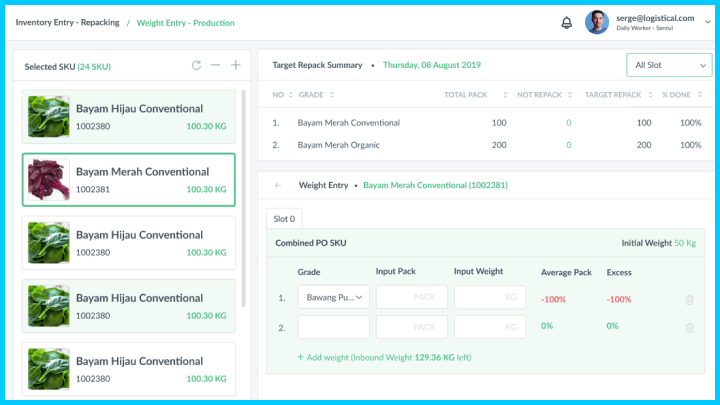720x405 pixels.
Task: Click the SKU list vertical scrollbar
Action: coord(245,200)
